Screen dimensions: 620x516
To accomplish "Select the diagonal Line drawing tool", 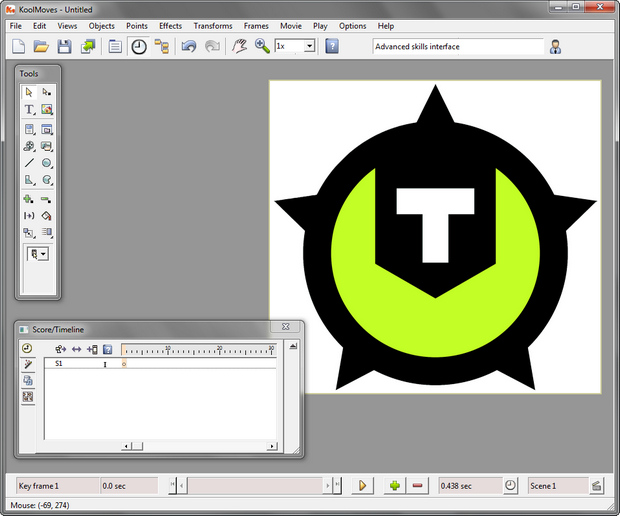I will (x=29, y=163).
